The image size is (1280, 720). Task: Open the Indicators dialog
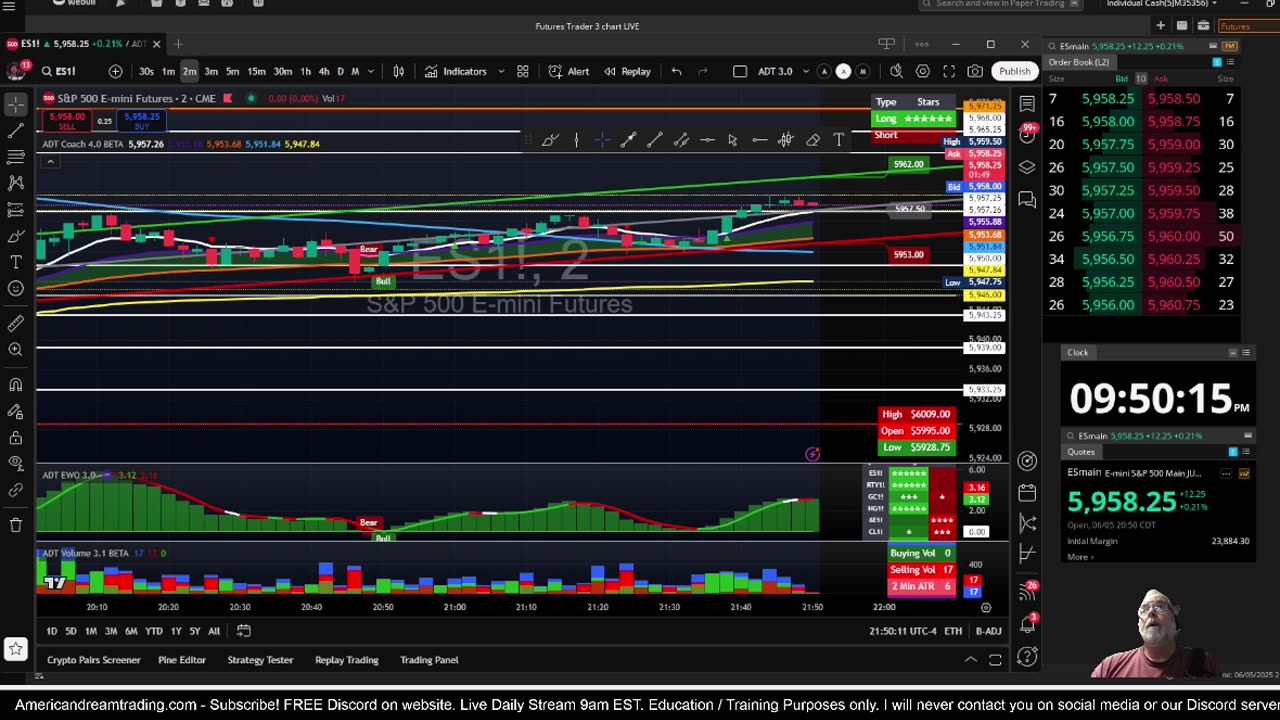coord(456,71)
